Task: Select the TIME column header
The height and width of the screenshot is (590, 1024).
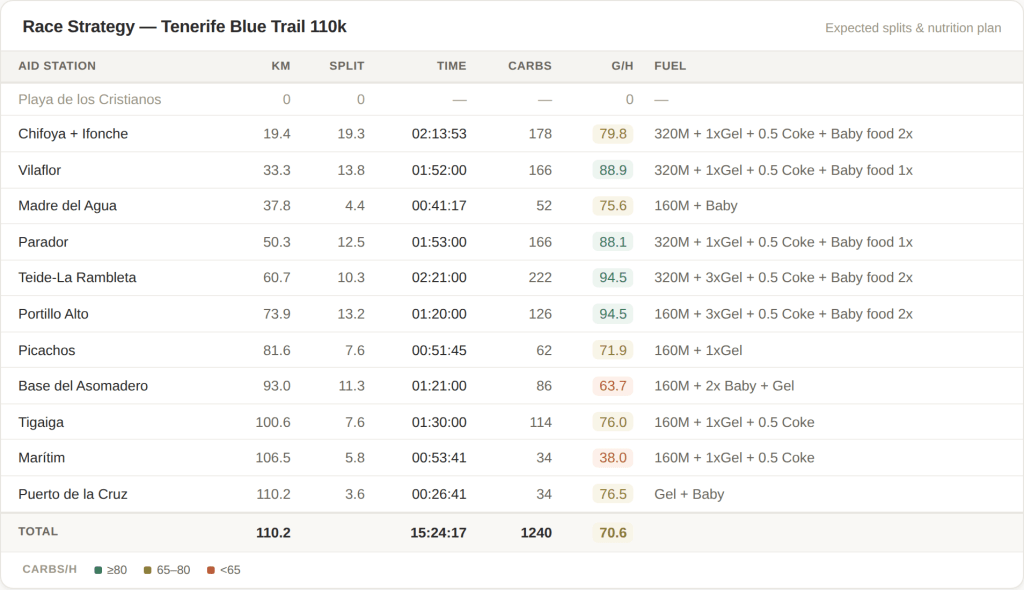Action: 451,66
